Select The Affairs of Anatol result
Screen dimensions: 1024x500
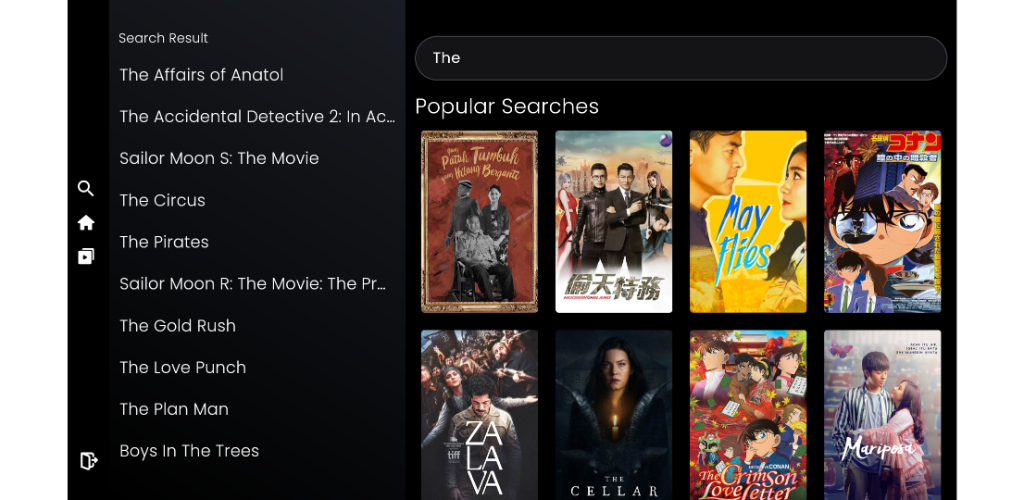point(201,75)
